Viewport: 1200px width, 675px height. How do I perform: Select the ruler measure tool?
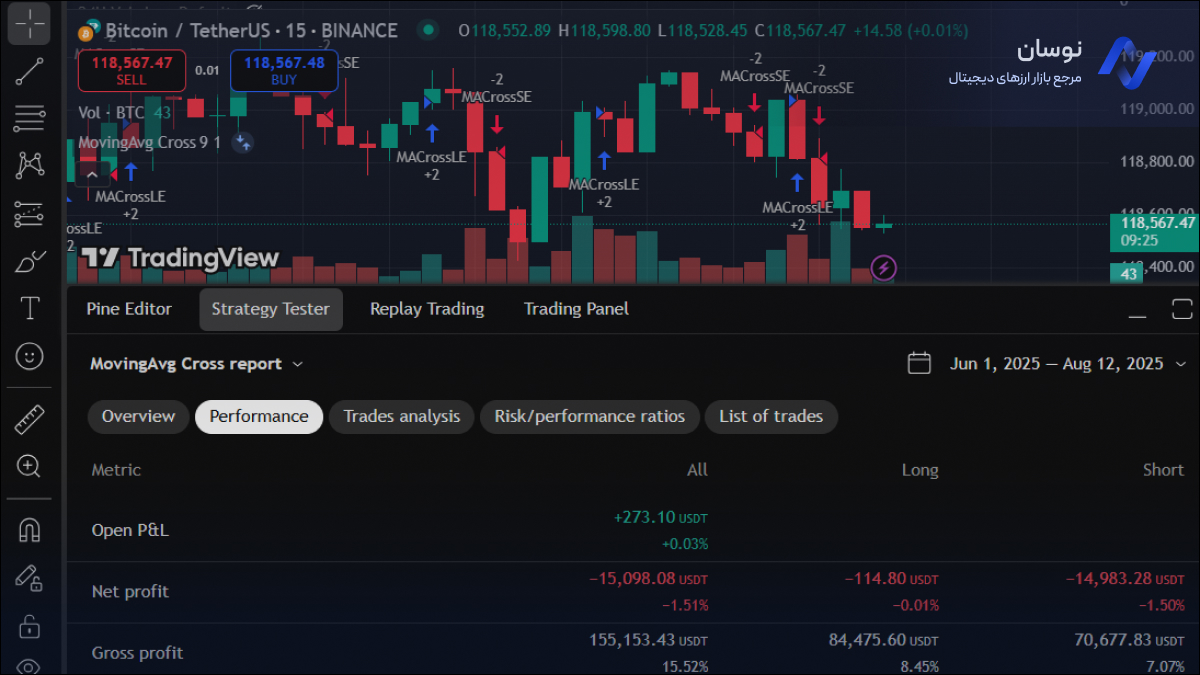(x=30, y=419)
